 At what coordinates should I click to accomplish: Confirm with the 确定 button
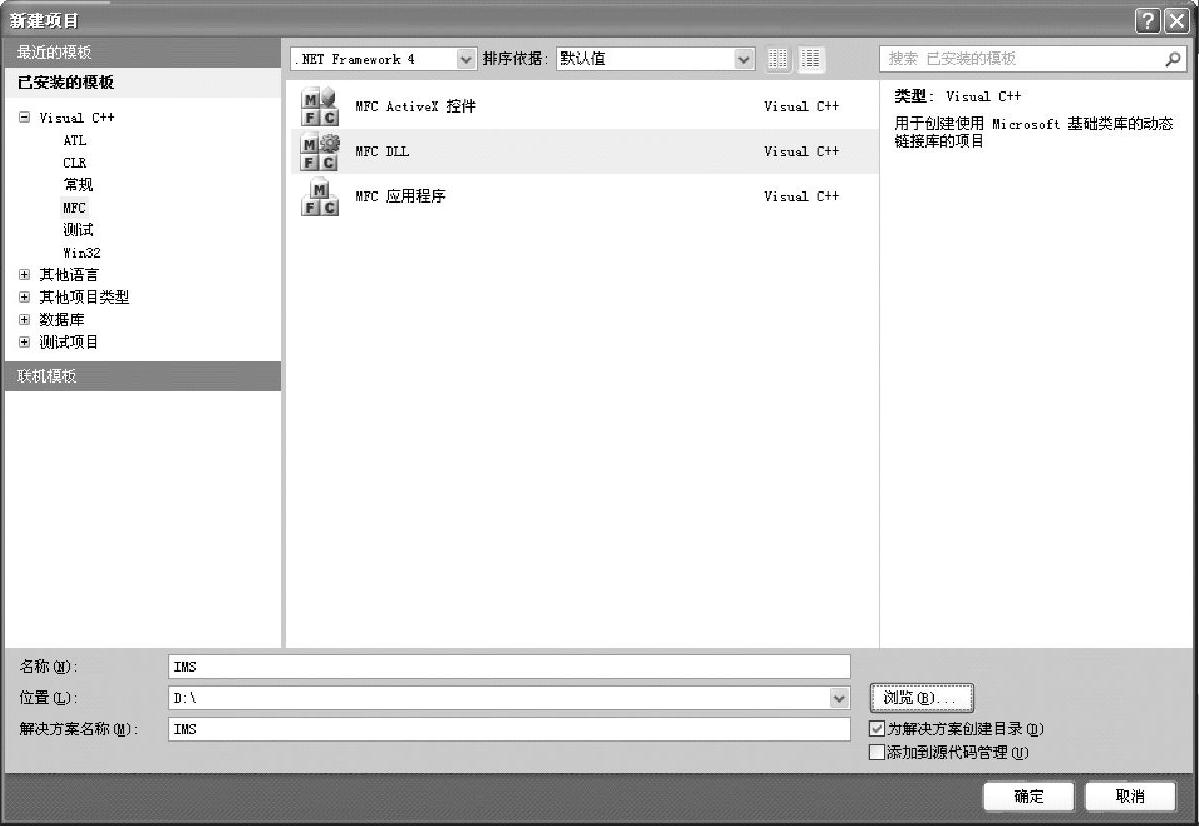point(1028,796)
